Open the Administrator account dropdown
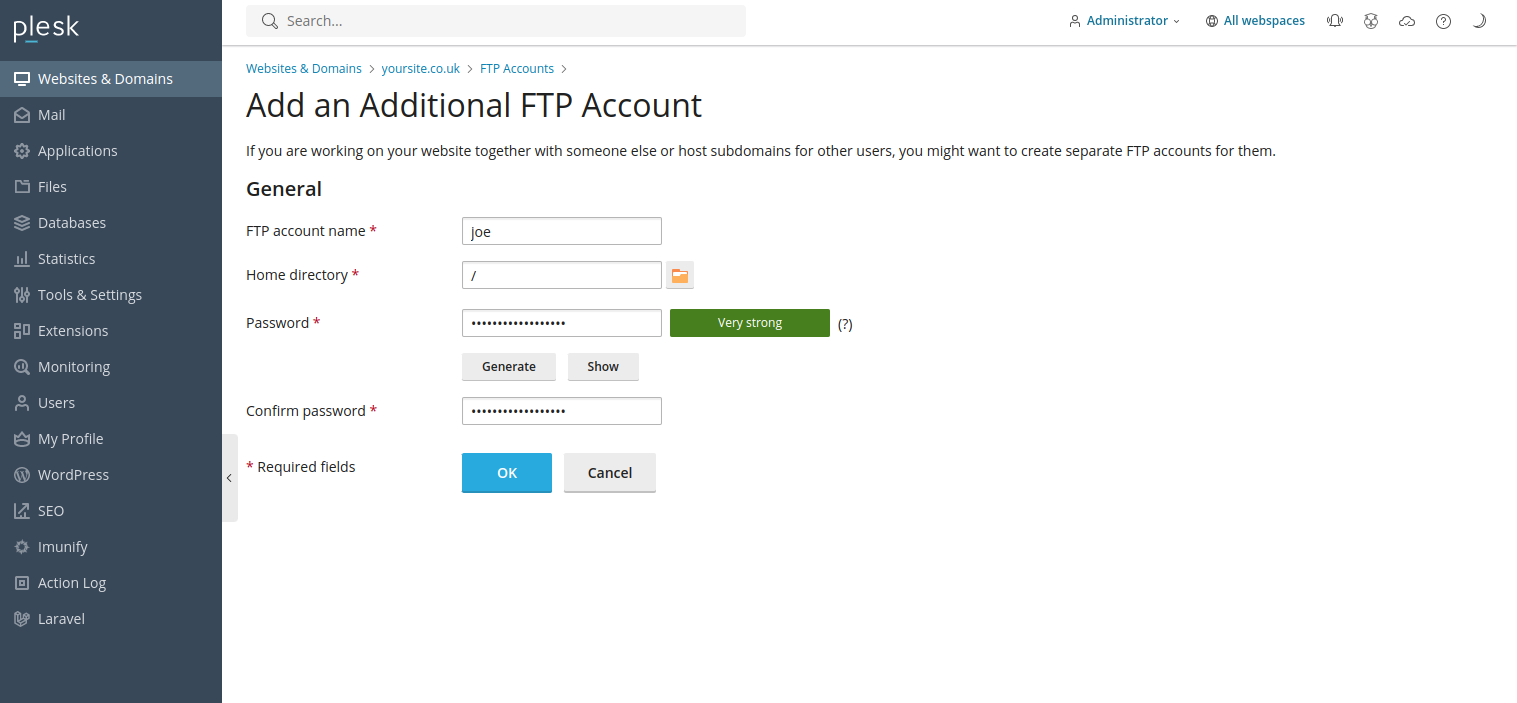 click(x=1124, y=20)
